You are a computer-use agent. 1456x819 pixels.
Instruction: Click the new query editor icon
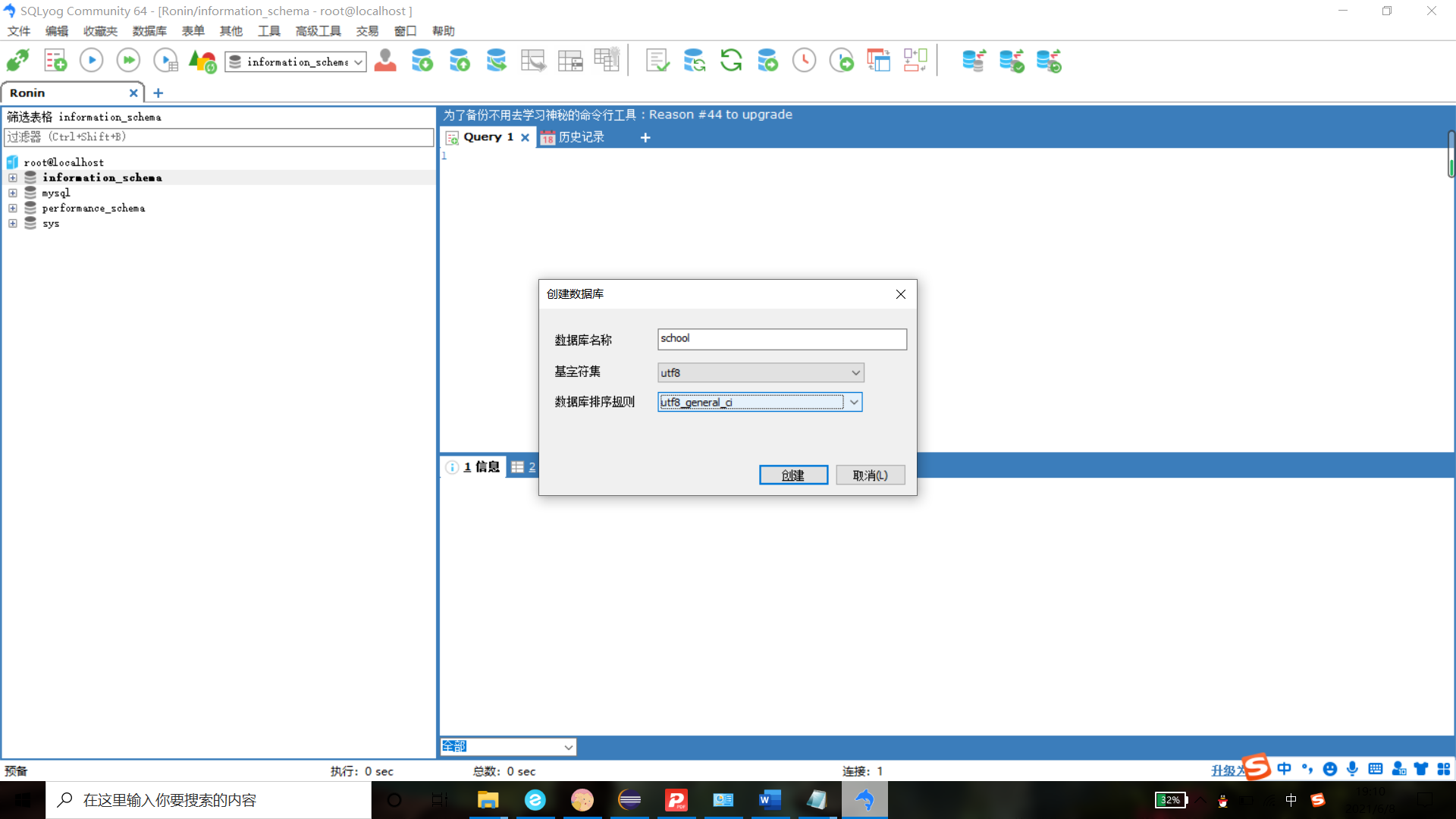(x=55, y=61)
